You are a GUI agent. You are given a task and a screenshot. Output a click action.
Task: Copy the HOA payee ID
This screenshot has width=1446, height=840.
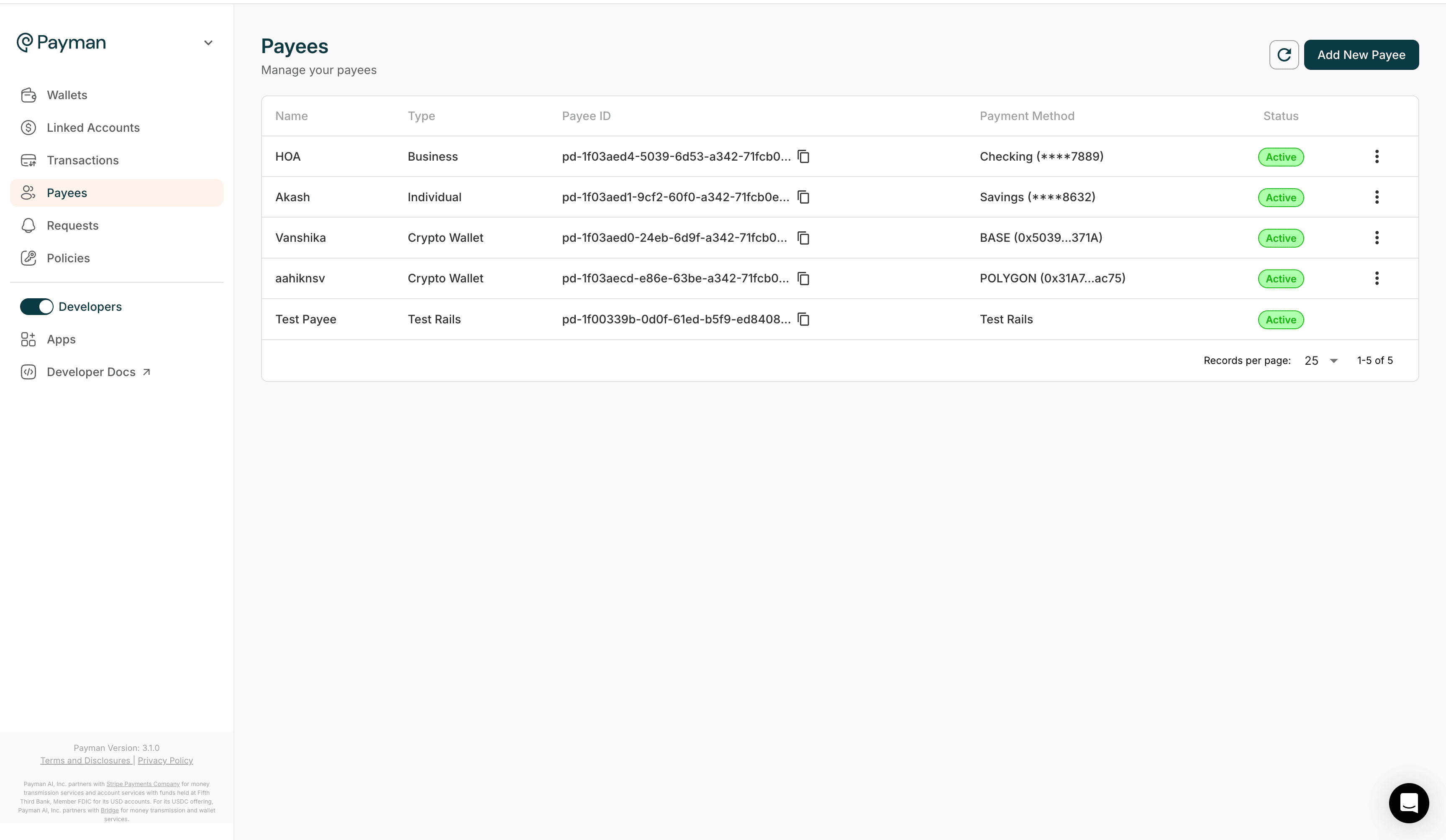click(x=803, y=156)
